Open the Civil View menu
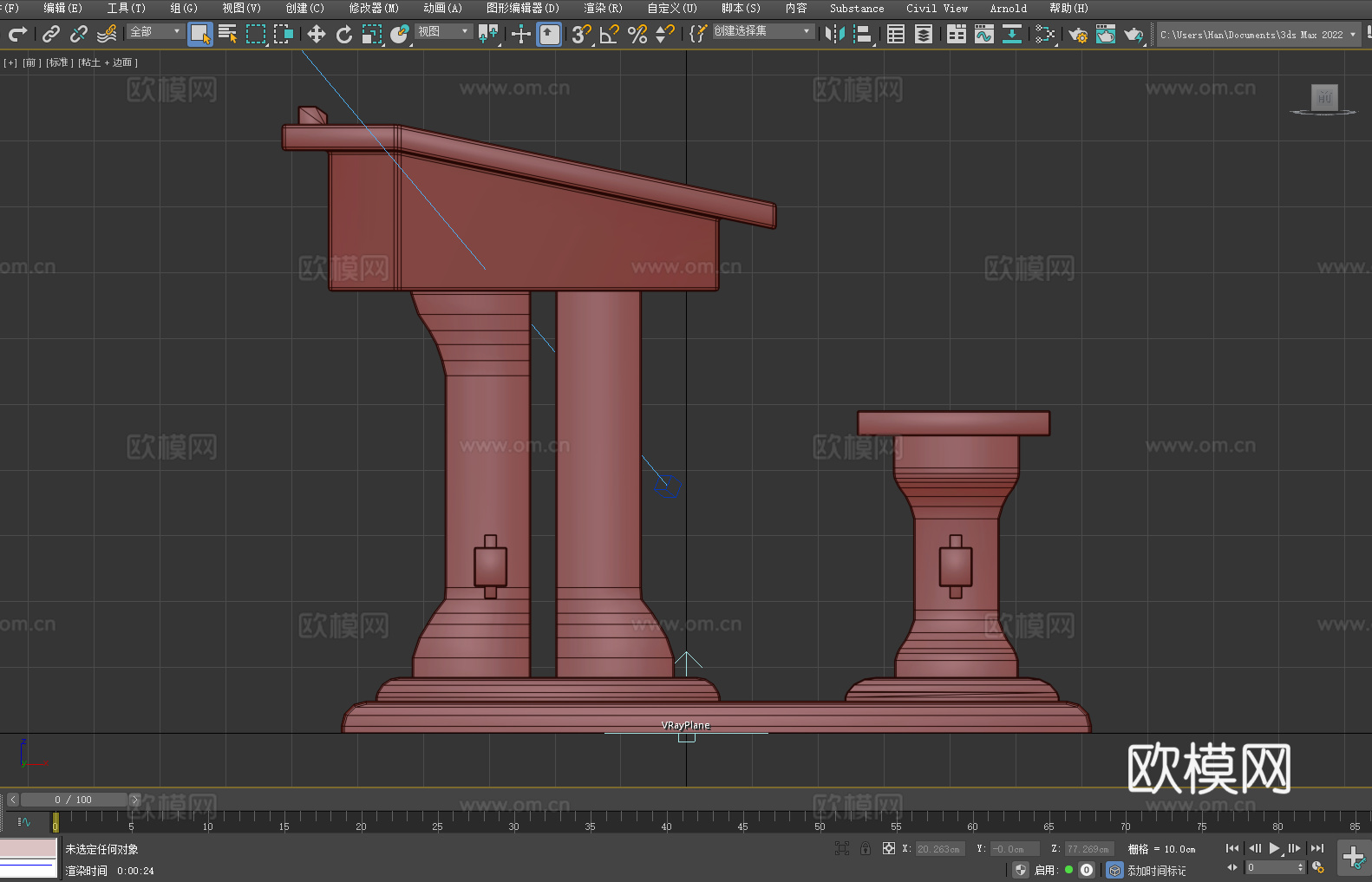The width and height of the screenshot is (1372, 882). [938, 8]
